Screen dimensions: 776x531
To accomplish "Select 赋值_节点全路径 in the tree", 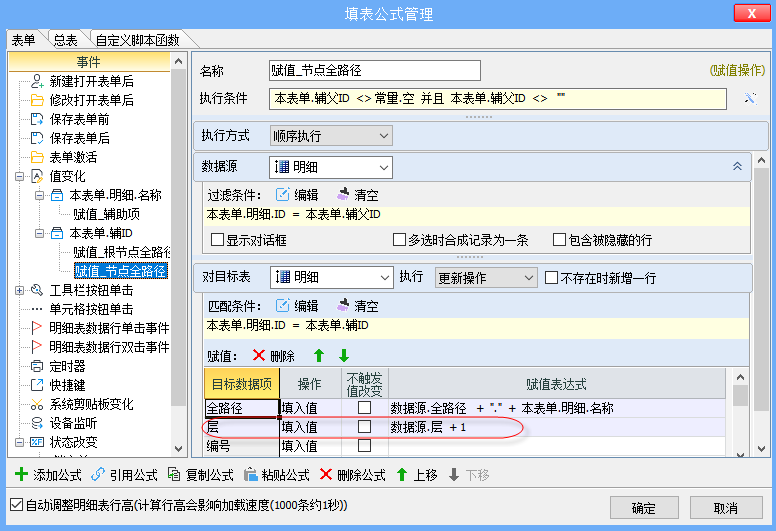I will tap(120, 271).
